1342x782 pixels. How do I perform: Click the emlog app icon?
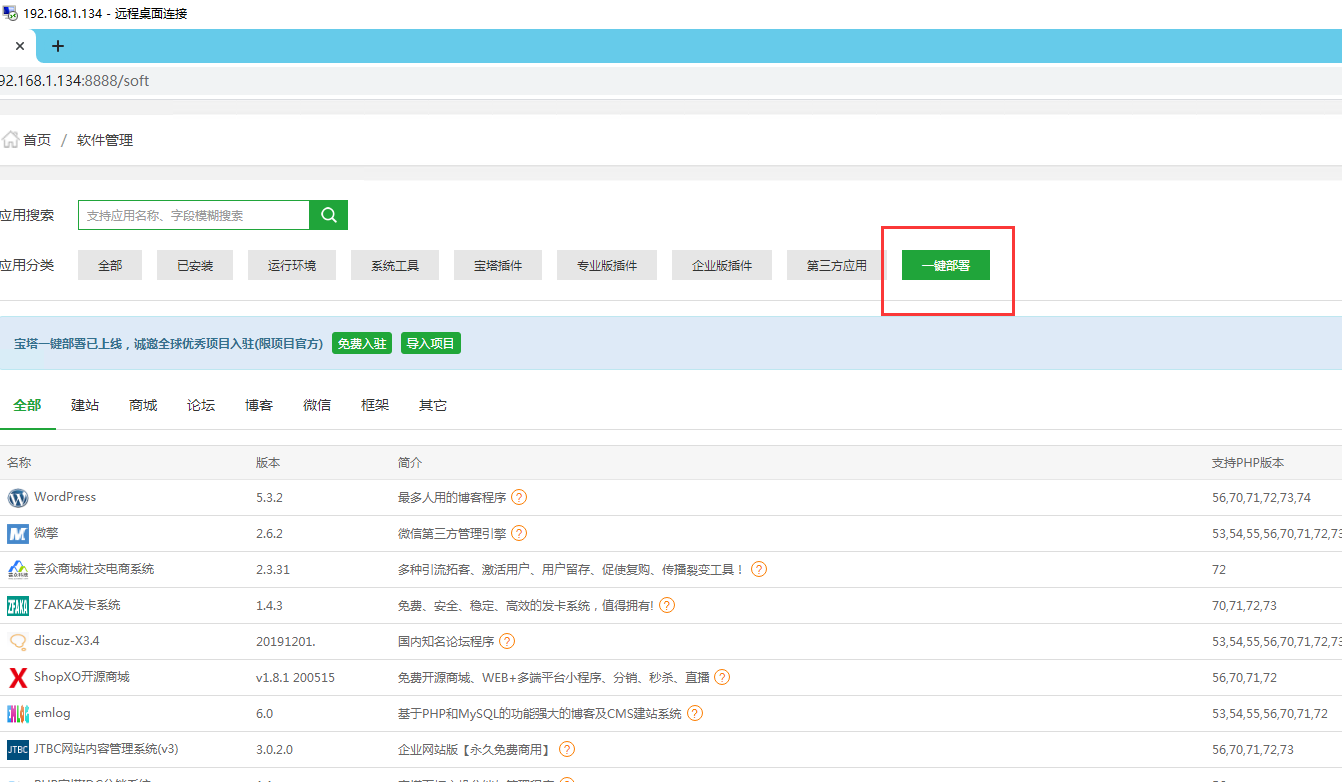18,714
